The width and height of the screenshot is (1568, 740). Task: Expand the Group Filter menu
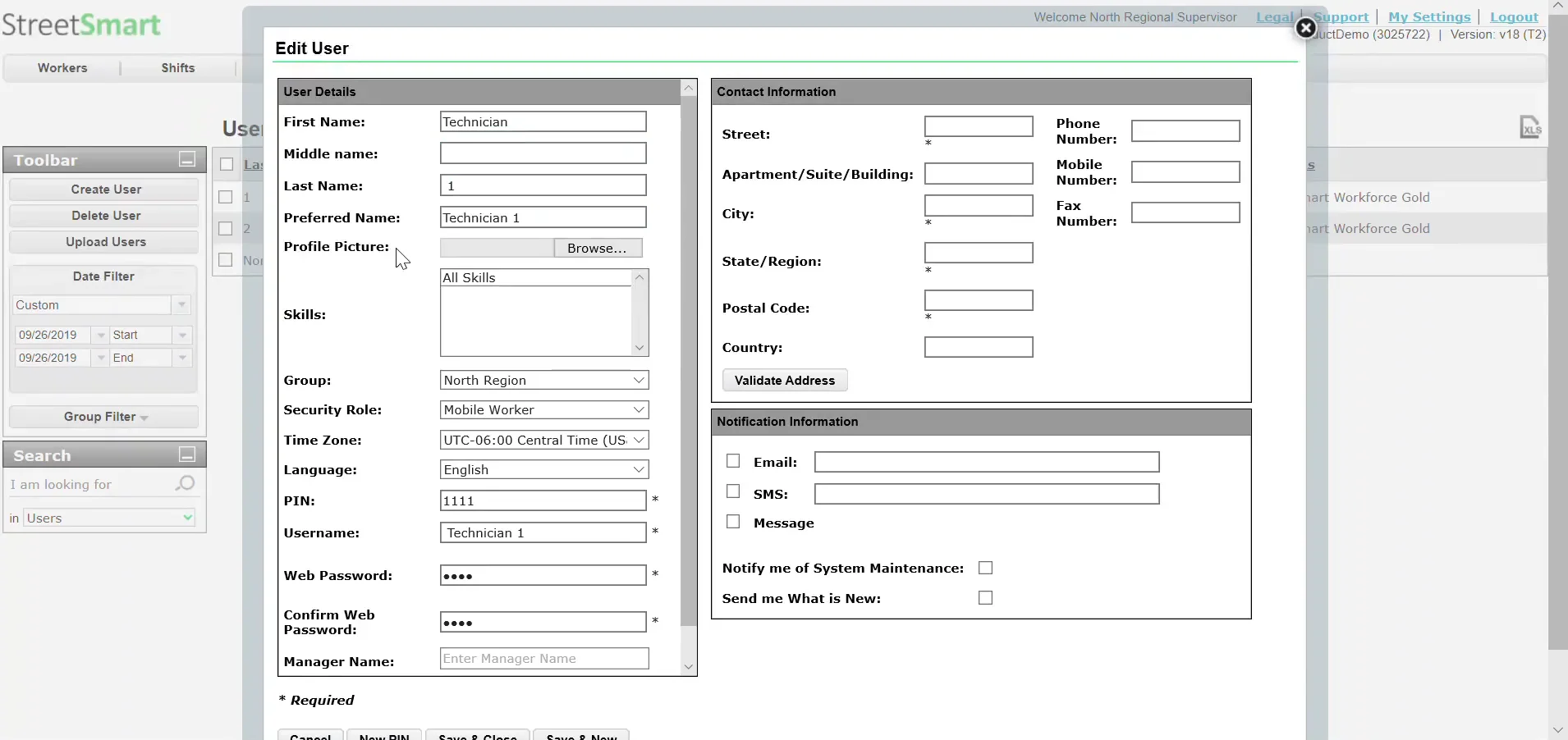[x=103, y=417]
